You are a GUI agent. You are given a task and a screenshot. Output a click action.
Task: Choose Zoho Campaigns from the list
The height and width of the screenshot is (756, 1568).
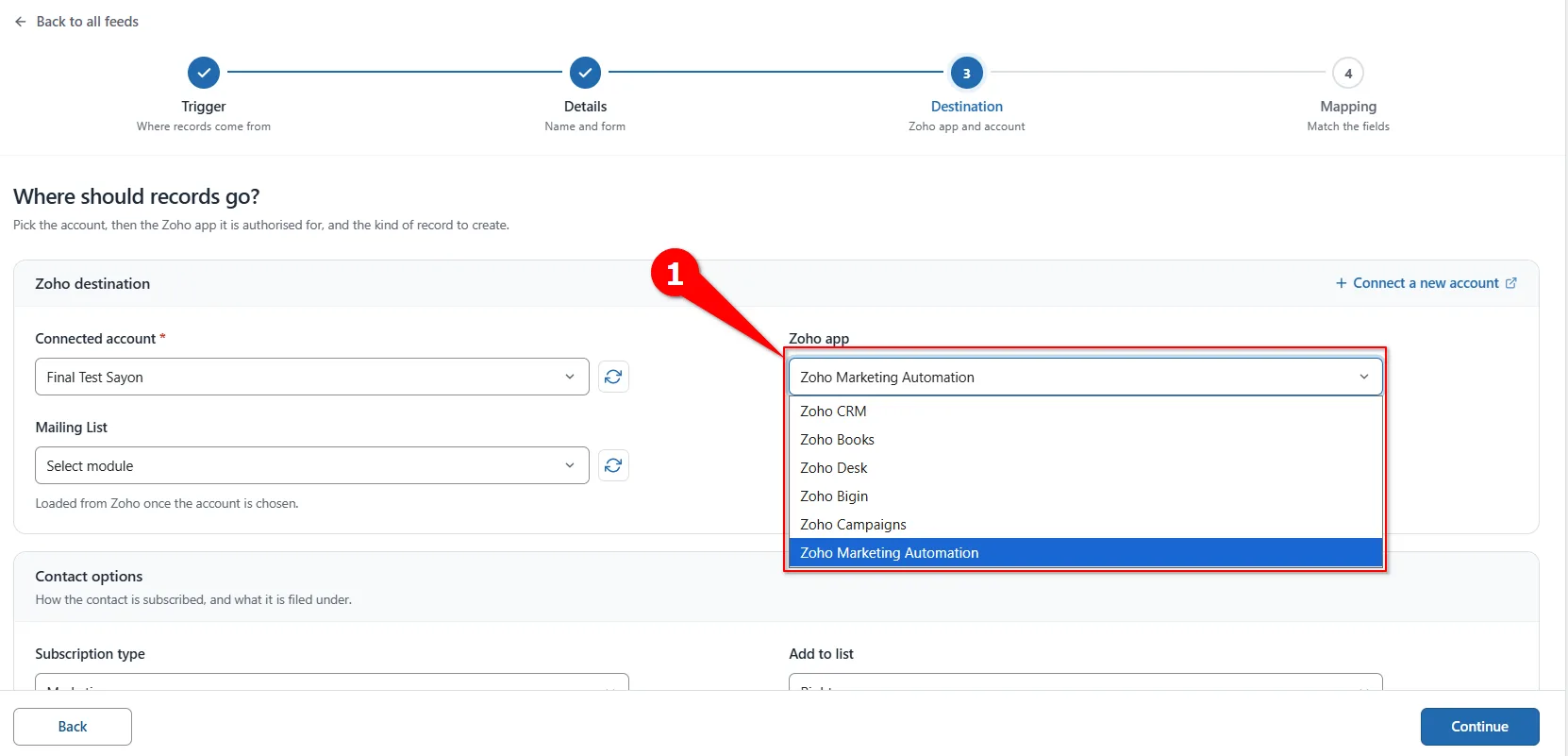point(1086,525)
